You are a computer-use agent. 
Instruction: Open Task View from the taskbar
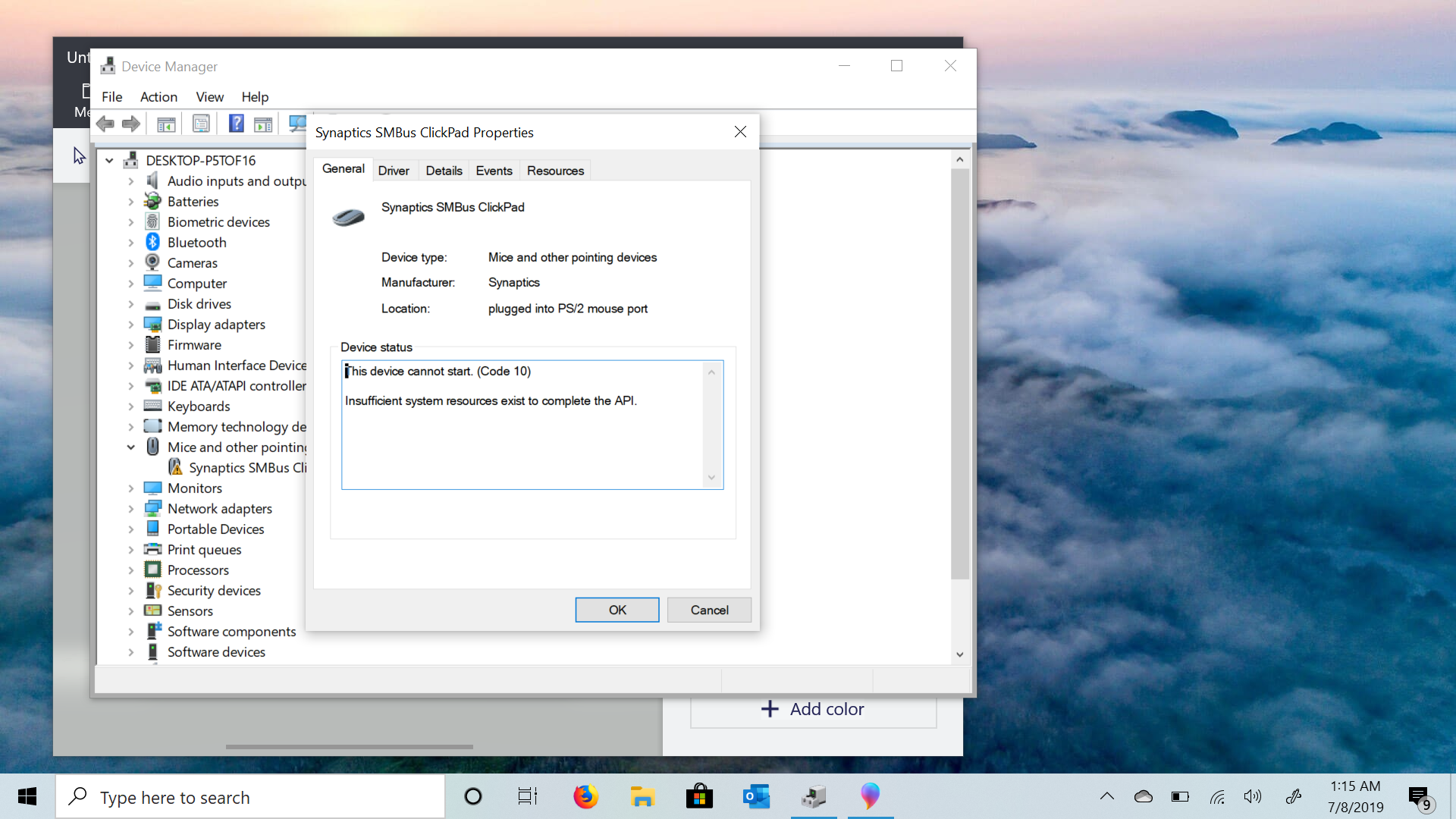528,796
